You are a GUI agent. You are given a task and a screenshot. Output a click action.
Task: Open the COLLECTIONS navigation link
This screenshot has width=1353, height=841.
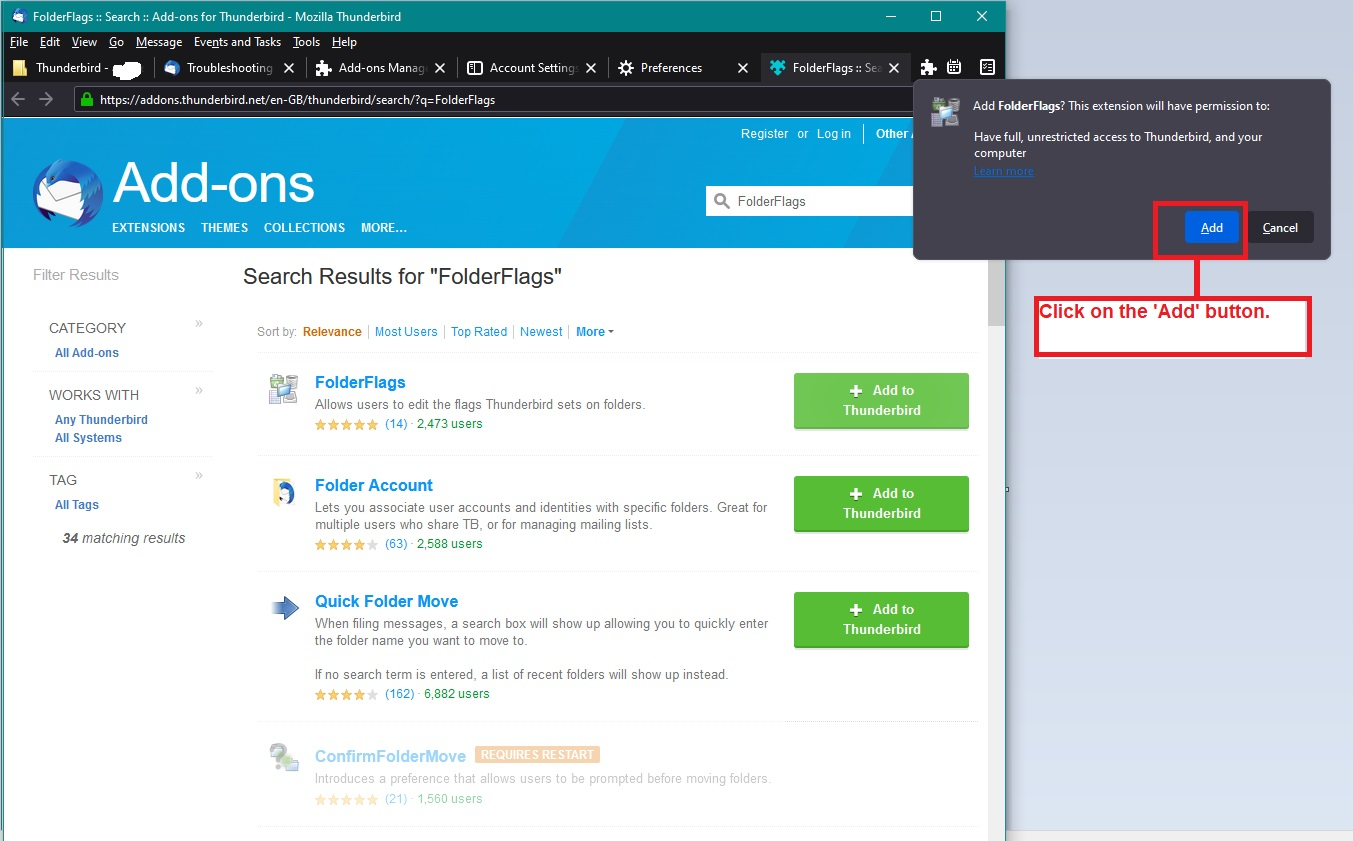coord(305,228)
